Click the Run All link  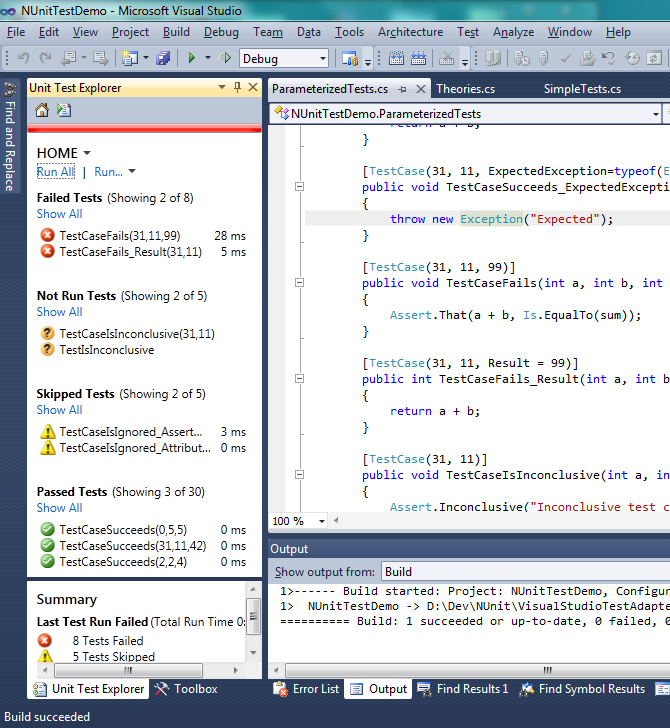tap(56, 172)
